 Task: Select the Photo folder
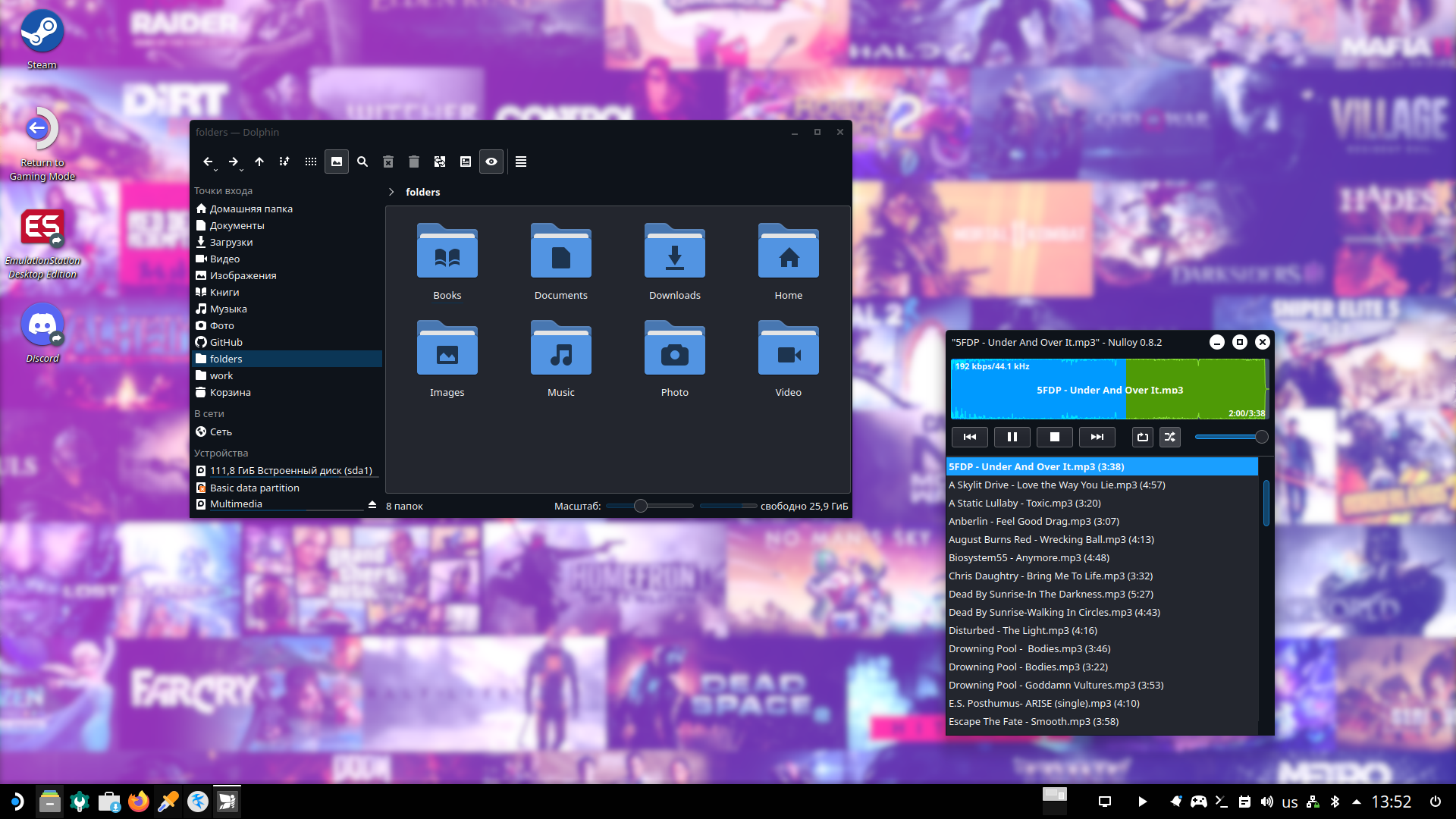click(675, 359)
